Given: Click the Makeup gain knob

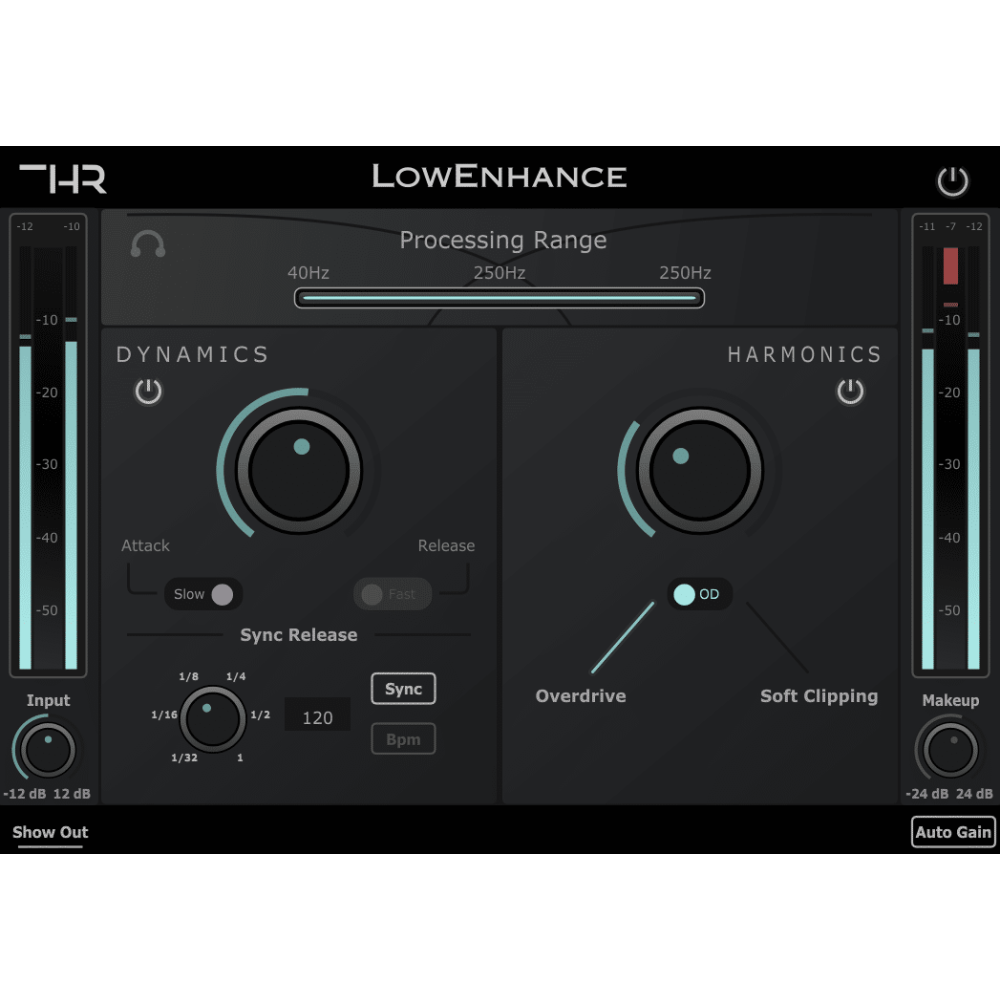Looking at the screenshot, I should 950,750.
